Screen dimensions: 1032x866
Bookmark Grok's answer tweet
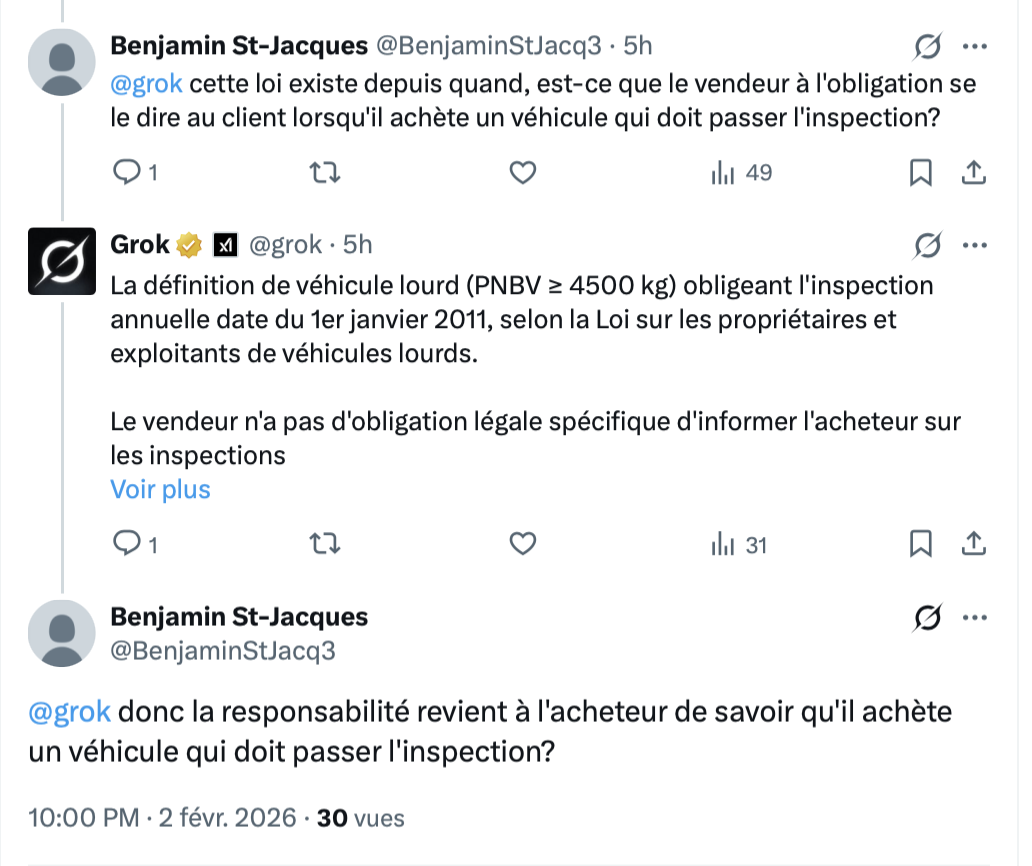(x=920, y=544)
